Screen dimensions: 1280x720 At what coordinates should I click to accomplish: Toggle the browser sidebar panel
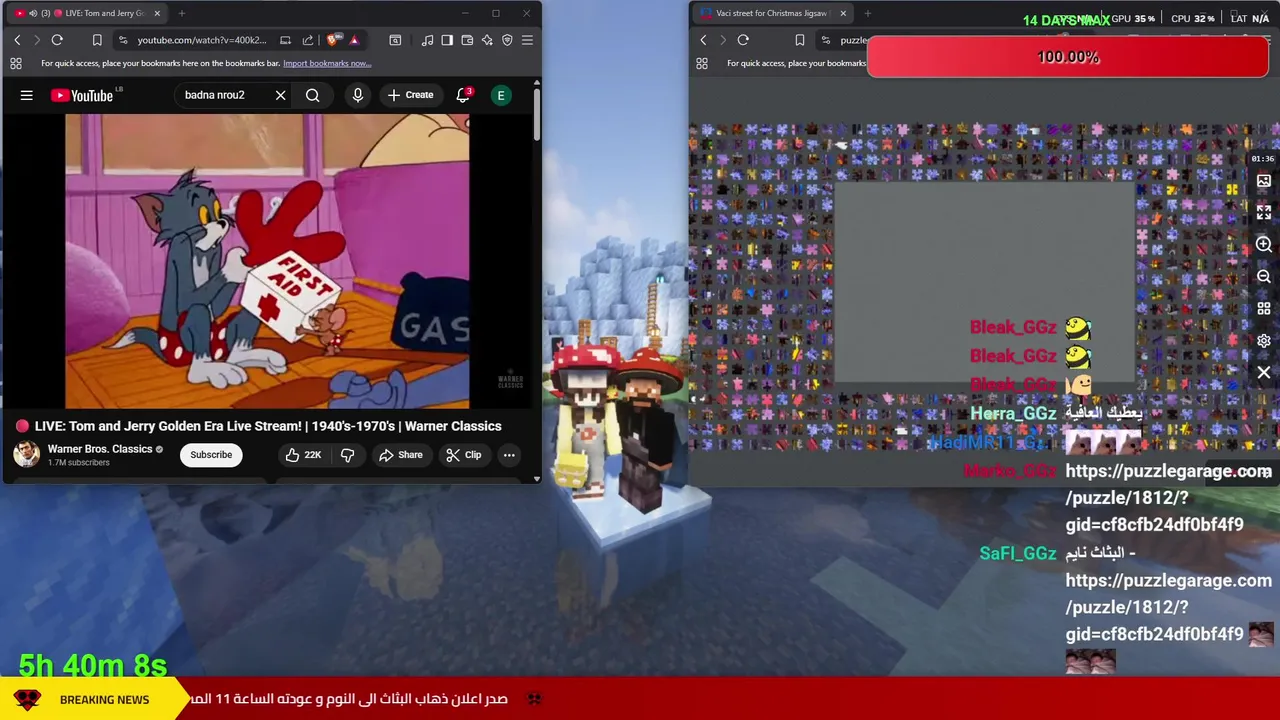(x=447, y=40)
